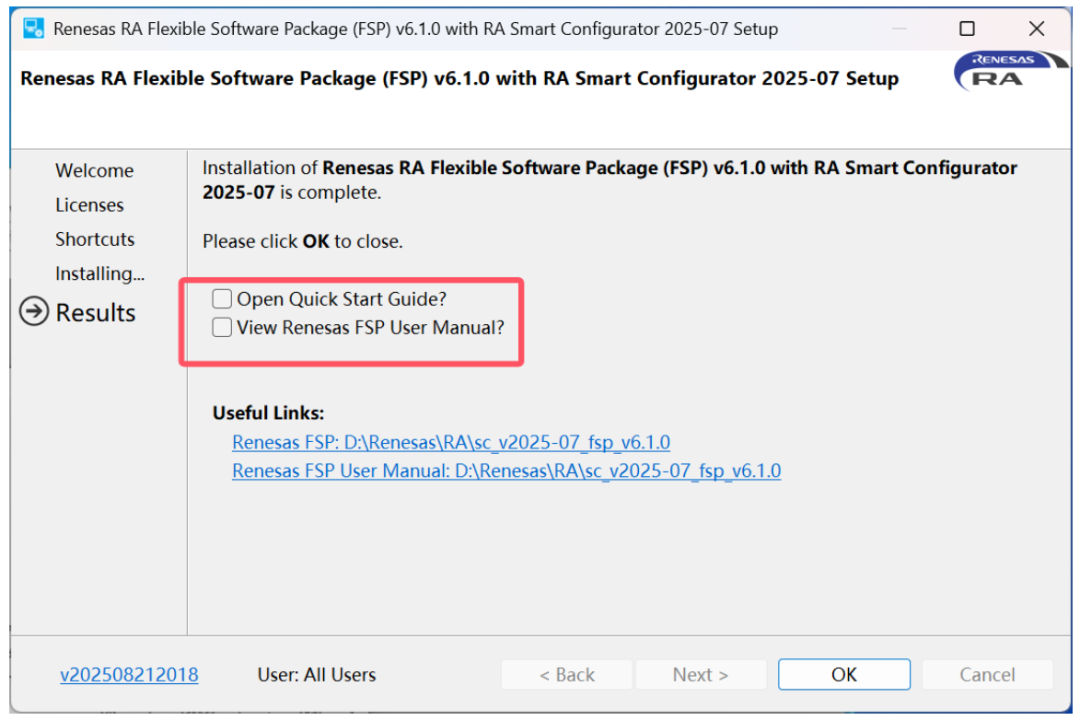Open the Renesas FSP User Manual link
This screenshot has height=721, width=1080.
click(x=506, y=470)
